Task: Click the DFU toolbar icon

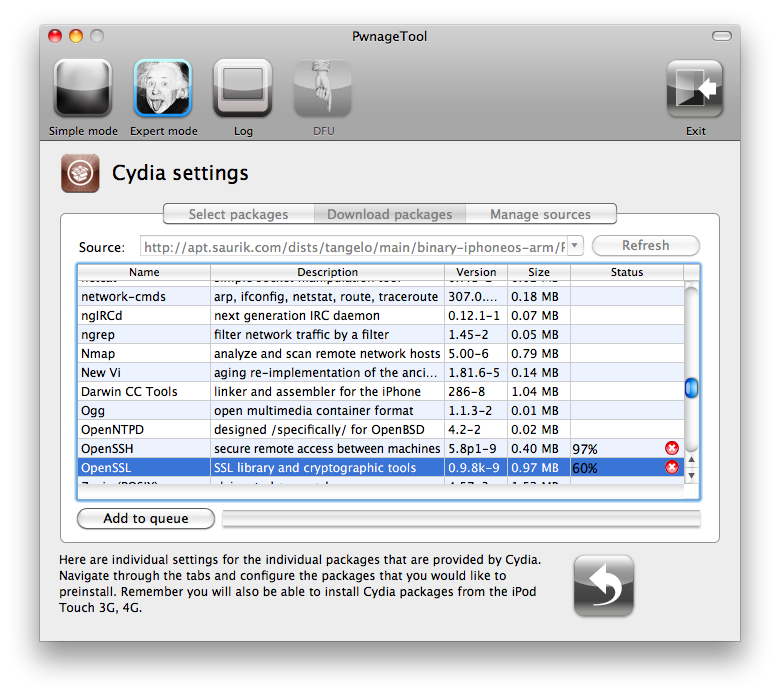Action: pos(322,88)
